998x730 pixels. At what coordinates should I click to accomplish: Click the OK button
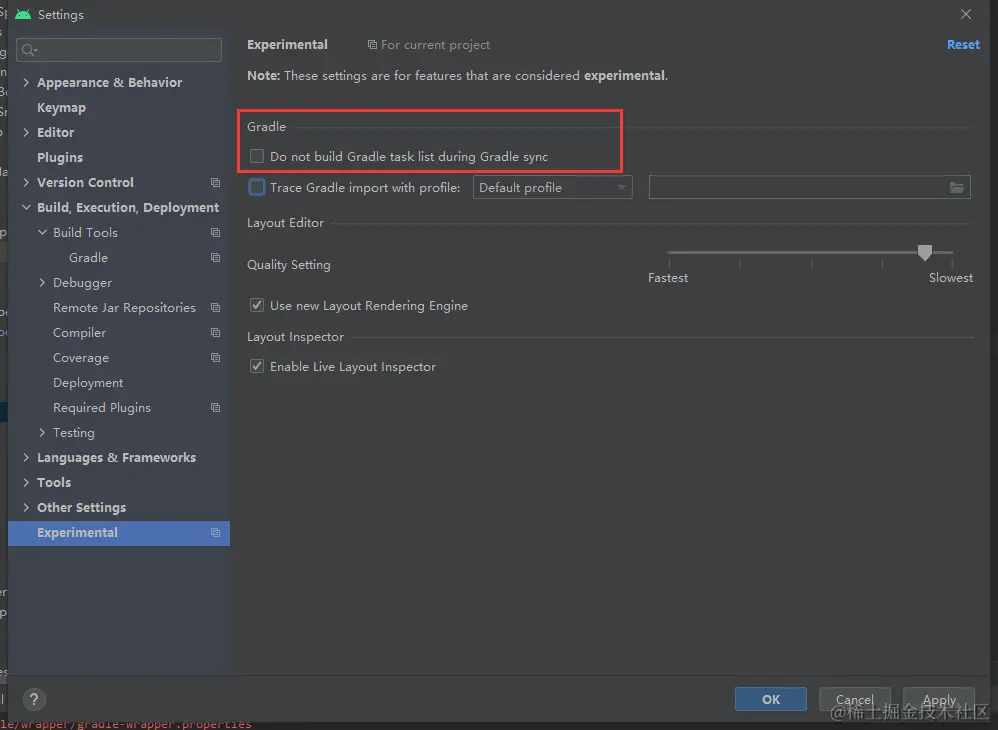tap(770, 699)
